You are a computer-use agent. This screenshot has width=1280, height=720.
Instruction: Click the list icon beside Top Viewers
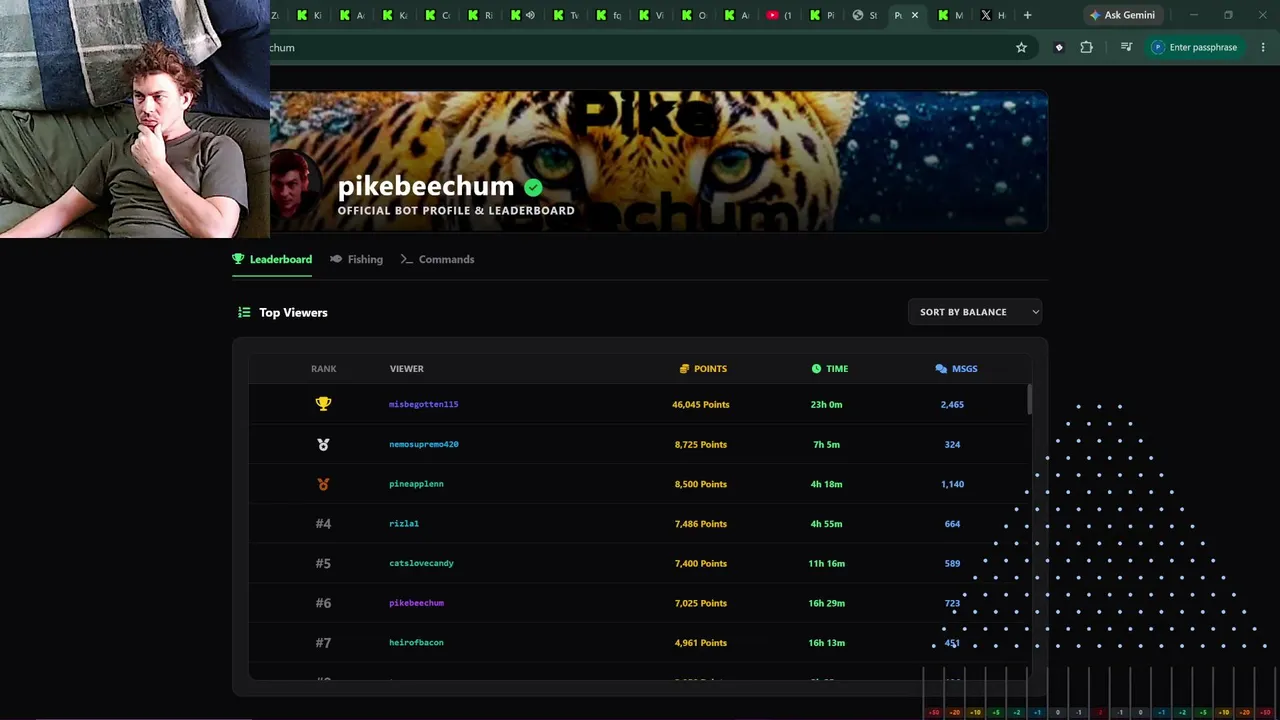point(244,312)
